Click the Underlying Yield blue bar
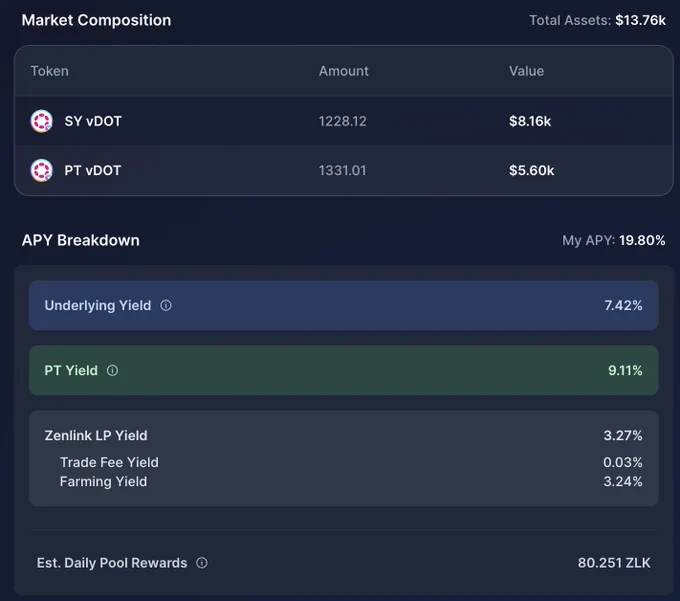Image resolution: width=680 pixels, height=601 pixels. tap(343, 305)
